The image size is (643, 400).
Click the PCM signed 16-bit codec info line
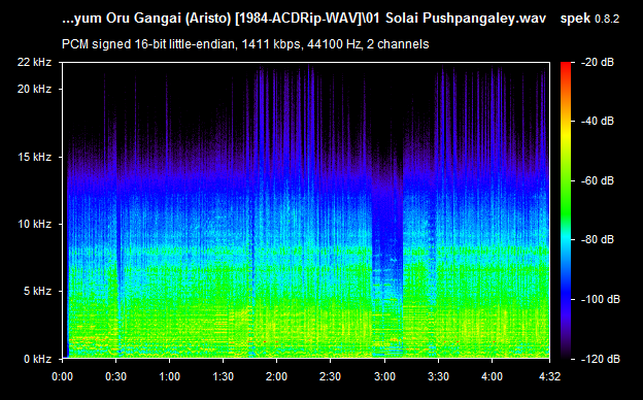point(245,44)
